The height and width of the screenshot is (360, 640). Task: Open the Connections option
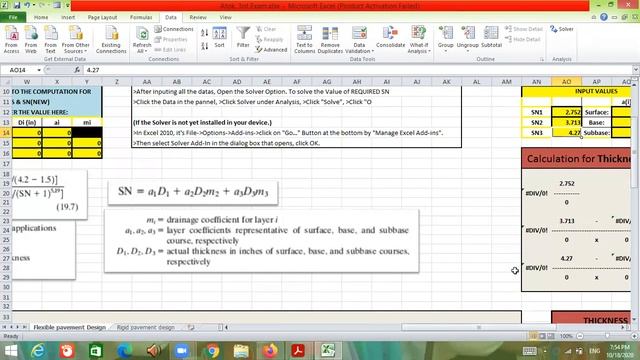tap(174, 29)
